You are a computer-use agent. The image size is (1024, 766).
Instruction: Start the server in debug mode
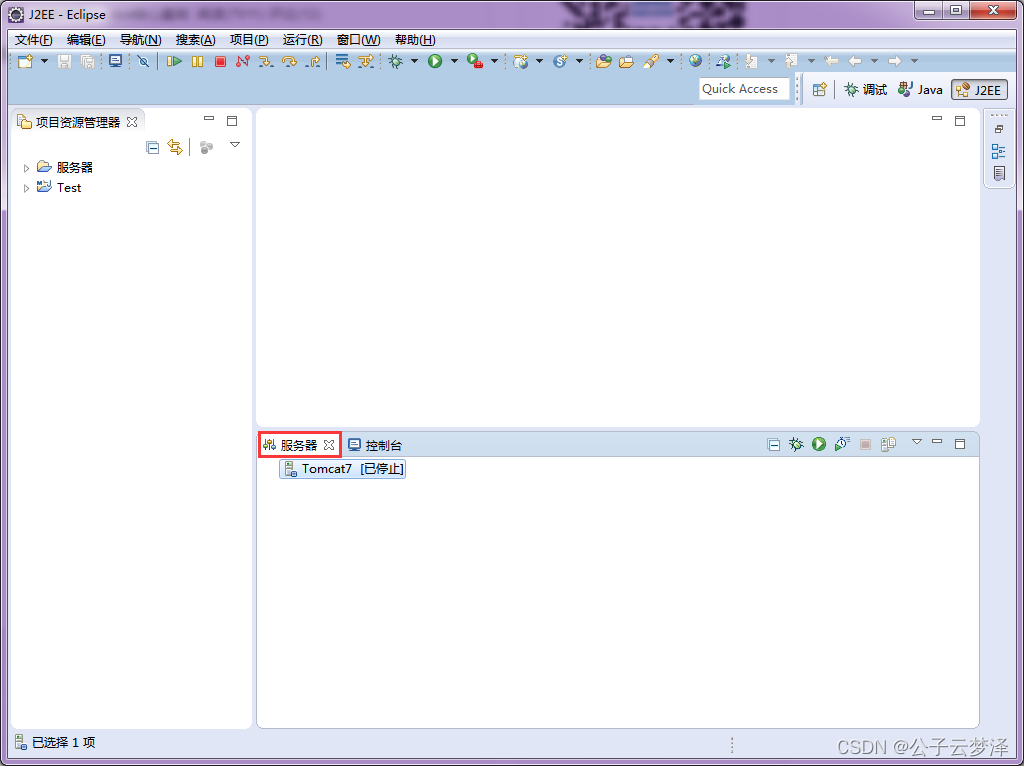[x=796, y=444]
